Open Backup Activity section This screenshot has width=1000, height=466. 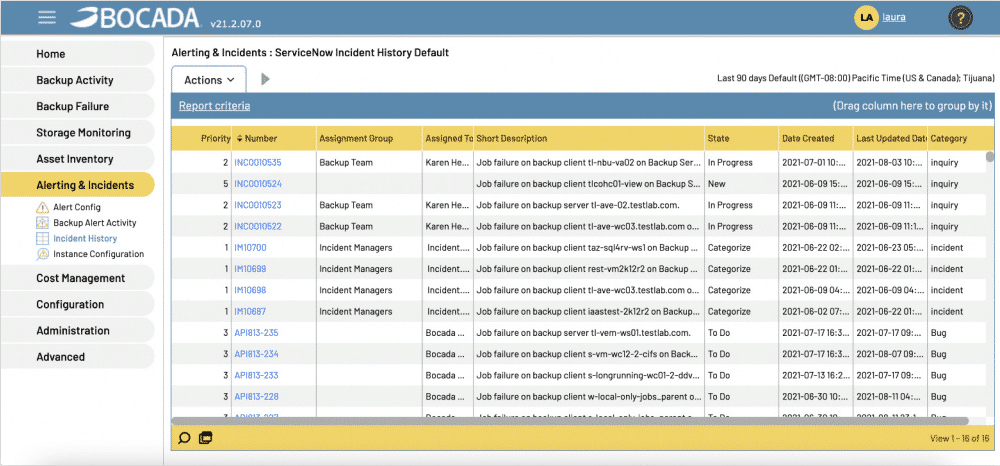point(77,80)
